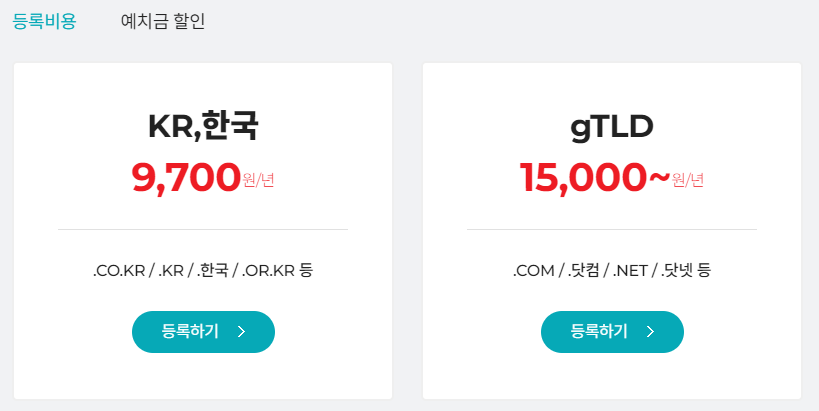Screen dimensions: 819x411
Task: Select the KR,한국 card heading
Action: pyautogui.click(x=203, y=126)
